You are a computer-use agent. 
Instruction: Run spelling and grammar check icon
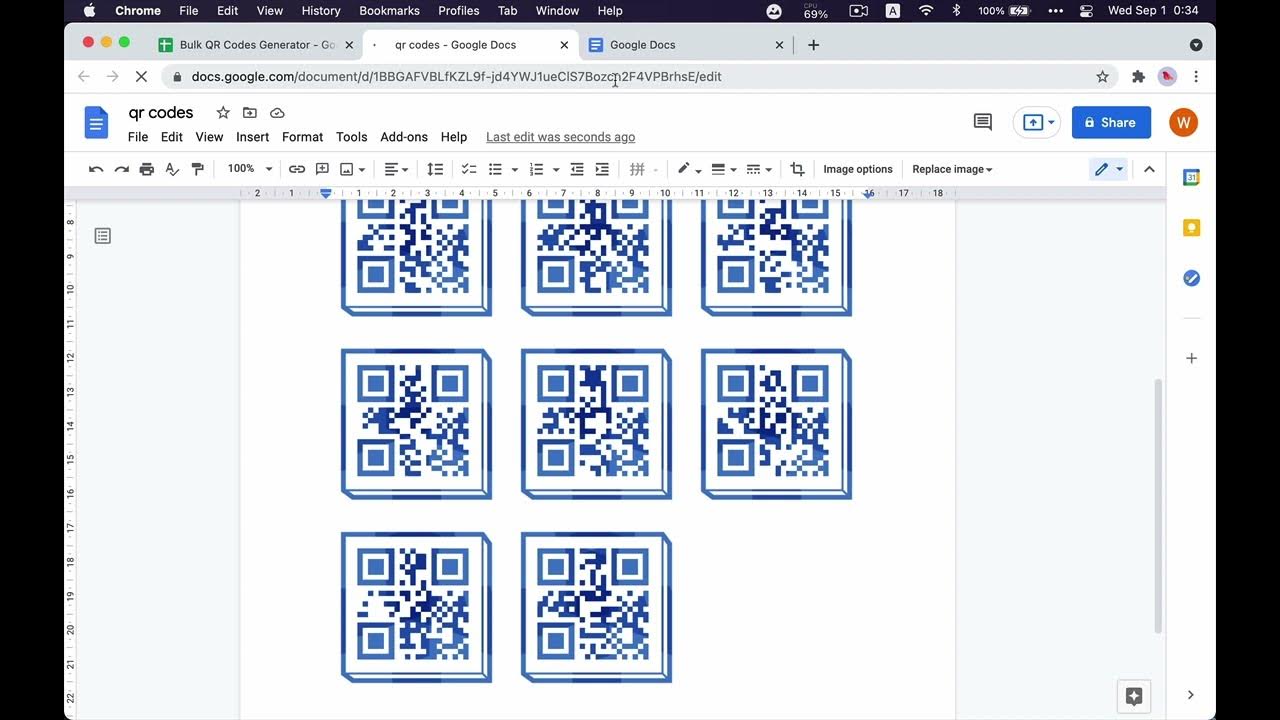click(172, 169)
